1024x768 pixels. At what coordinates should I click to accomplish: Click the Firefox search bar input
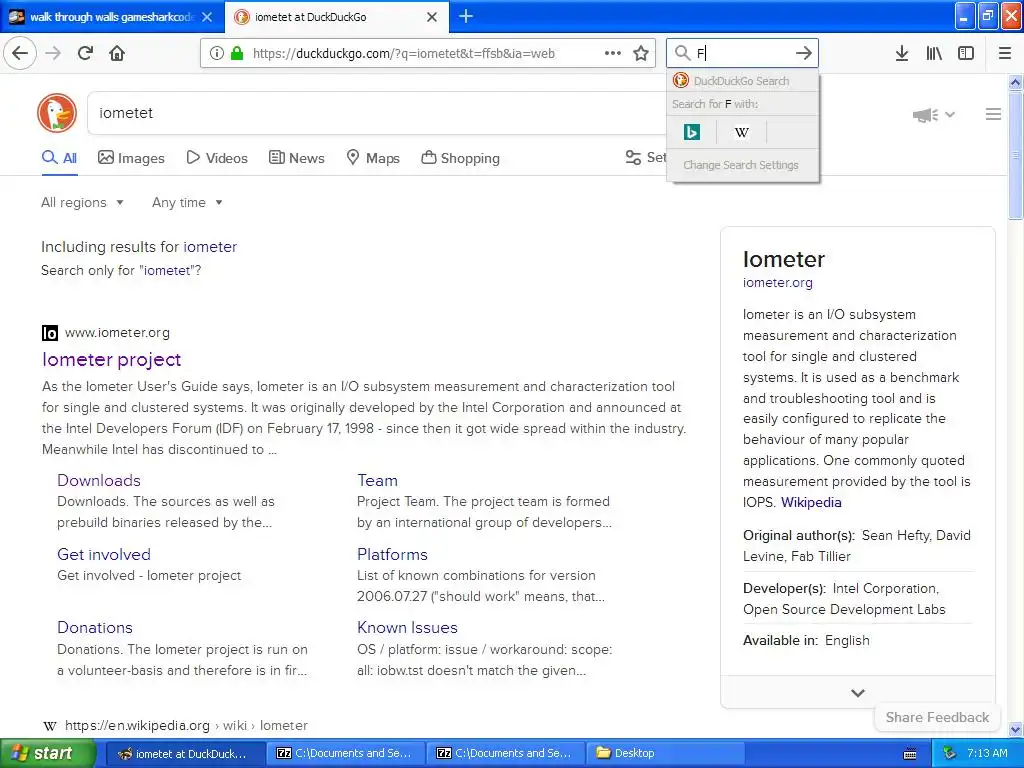(743, 53)
